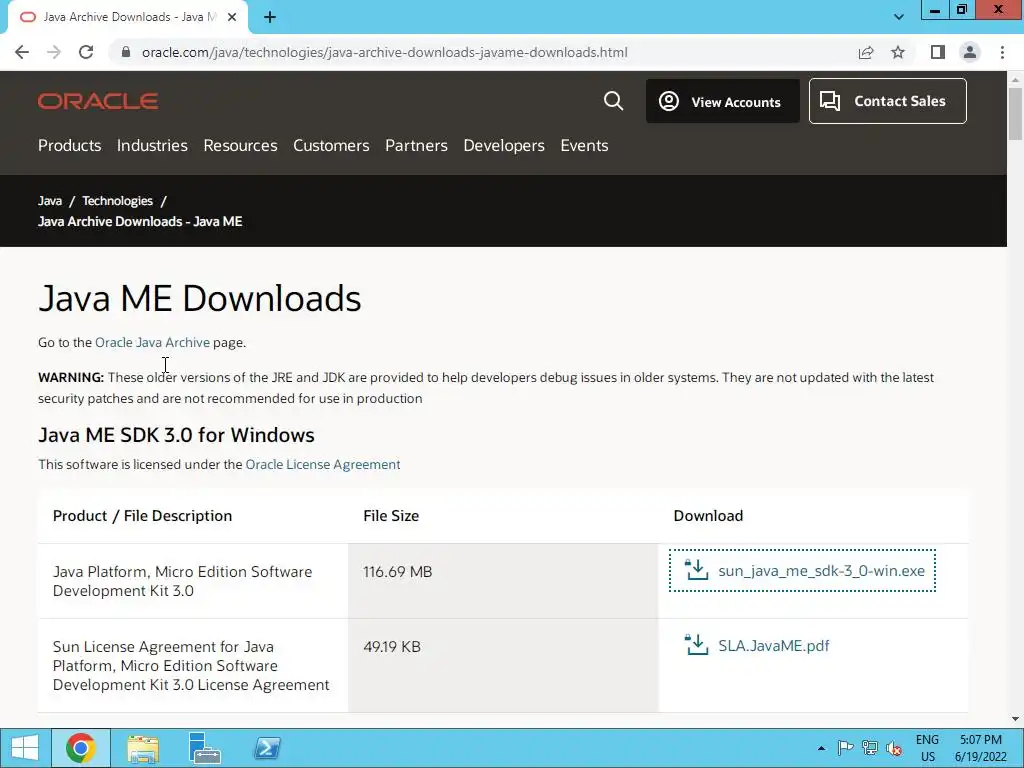Open a new browser tab
This screenshot has height=768, width=1024.
pyautogui.click(x=270, y=17)
